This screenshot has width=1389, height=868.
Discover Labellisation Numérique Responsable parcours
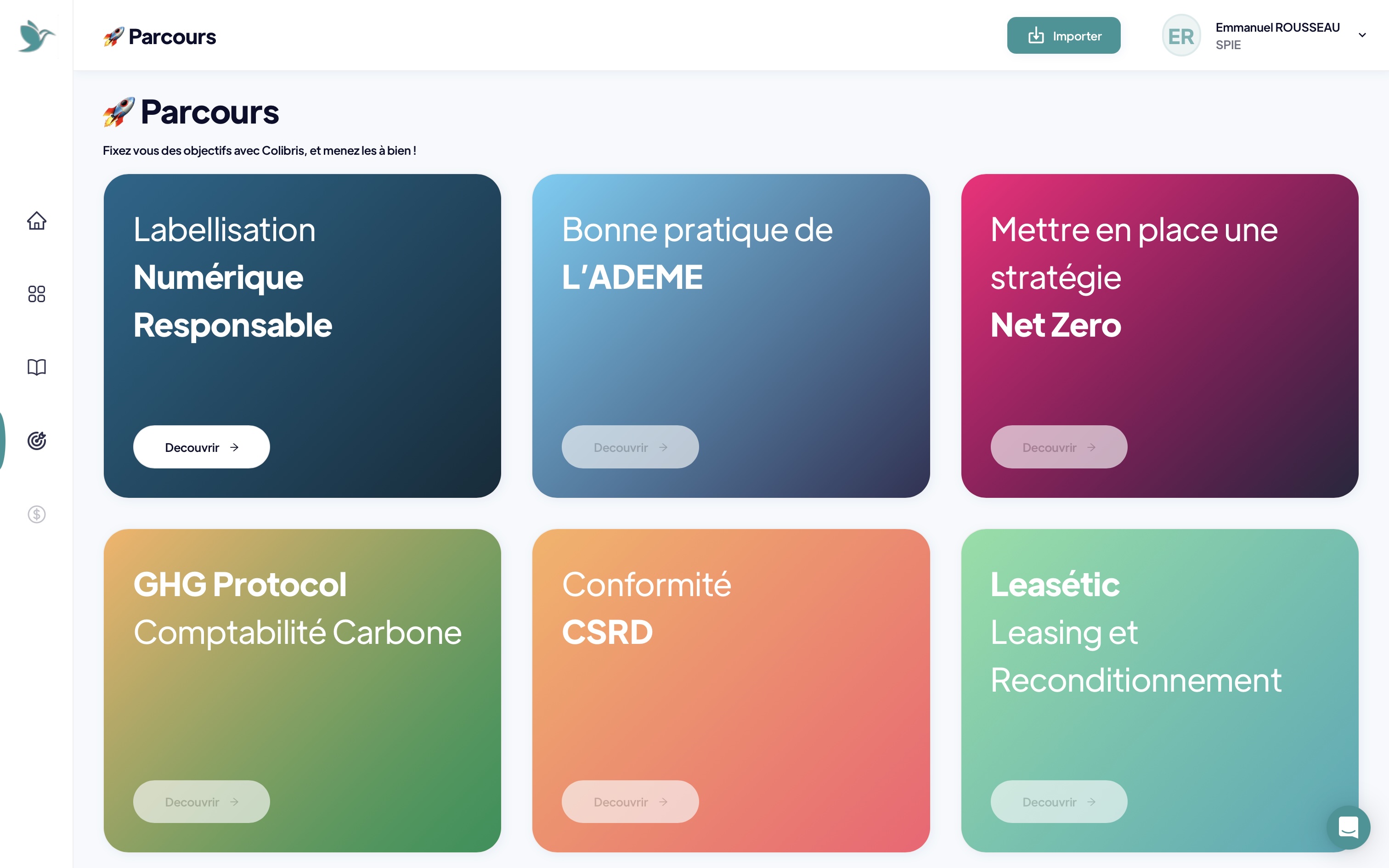(x=202, y=446)
